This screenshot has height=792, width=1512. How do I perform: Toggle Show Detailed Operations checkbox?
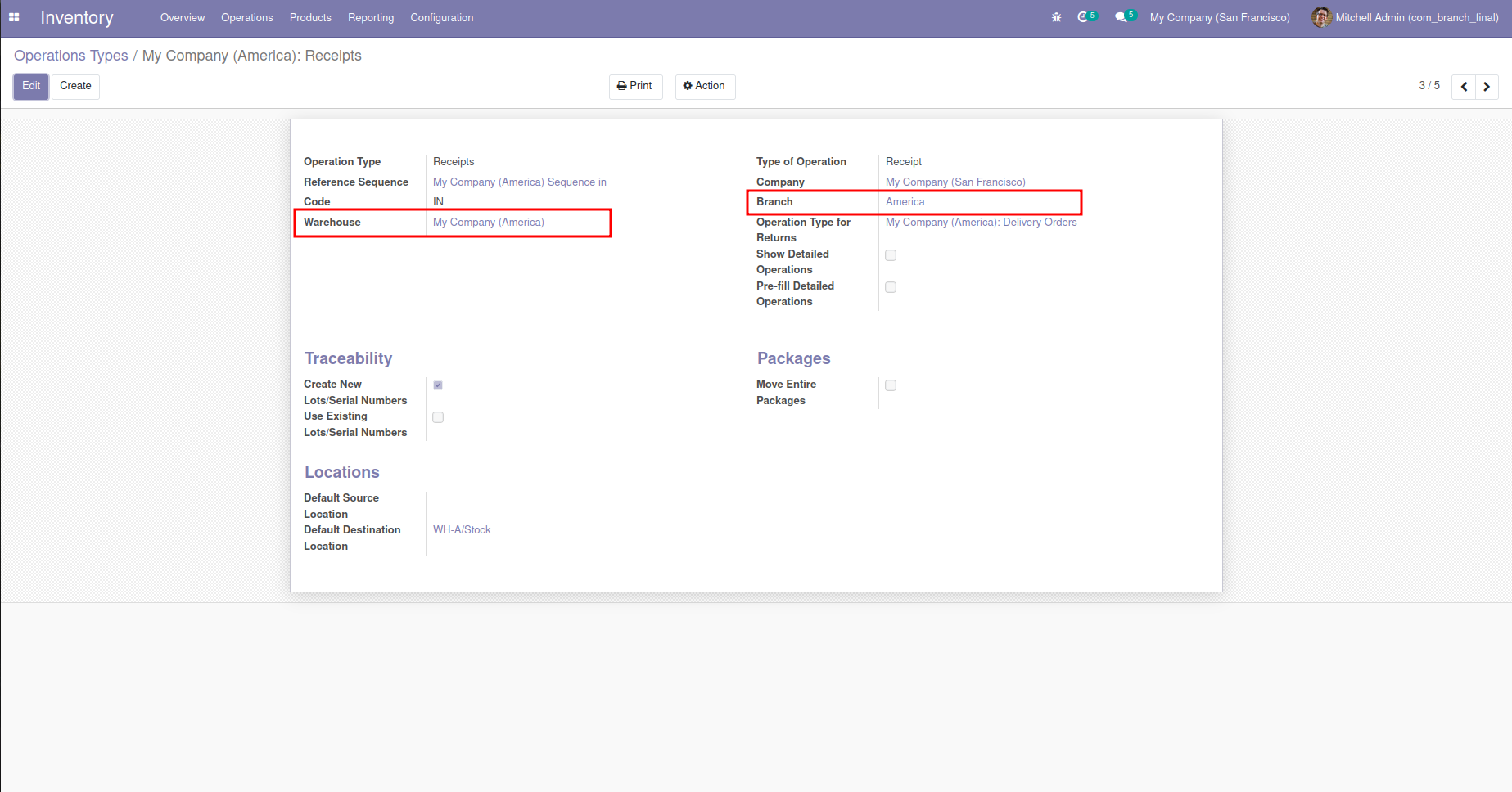[891, 255]
